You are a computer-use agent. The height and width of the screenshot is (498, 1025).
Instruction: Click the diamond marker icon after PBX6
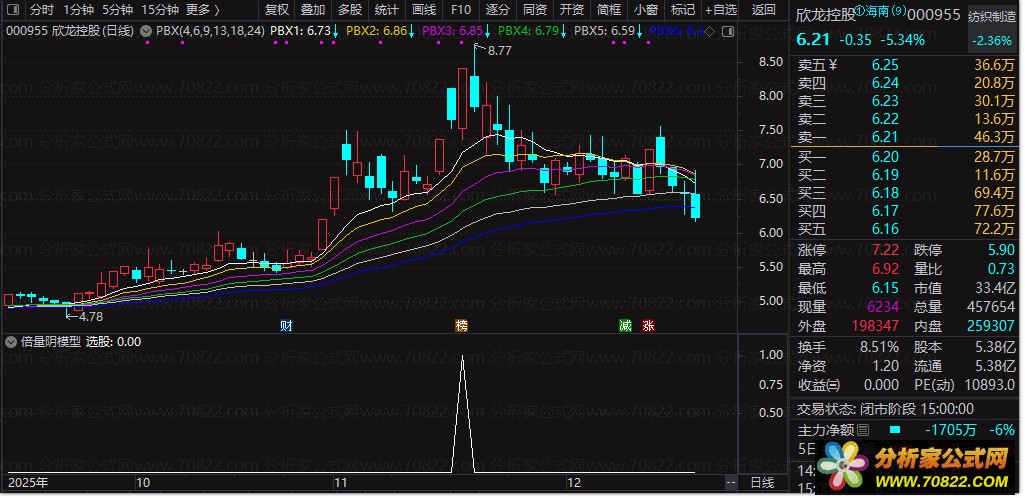click(x=711, y=31)
